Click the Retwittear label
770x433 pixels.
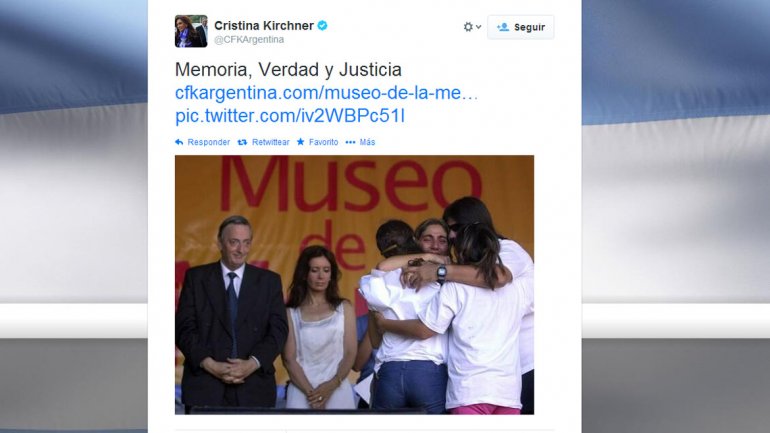click(x=271, y=142)
